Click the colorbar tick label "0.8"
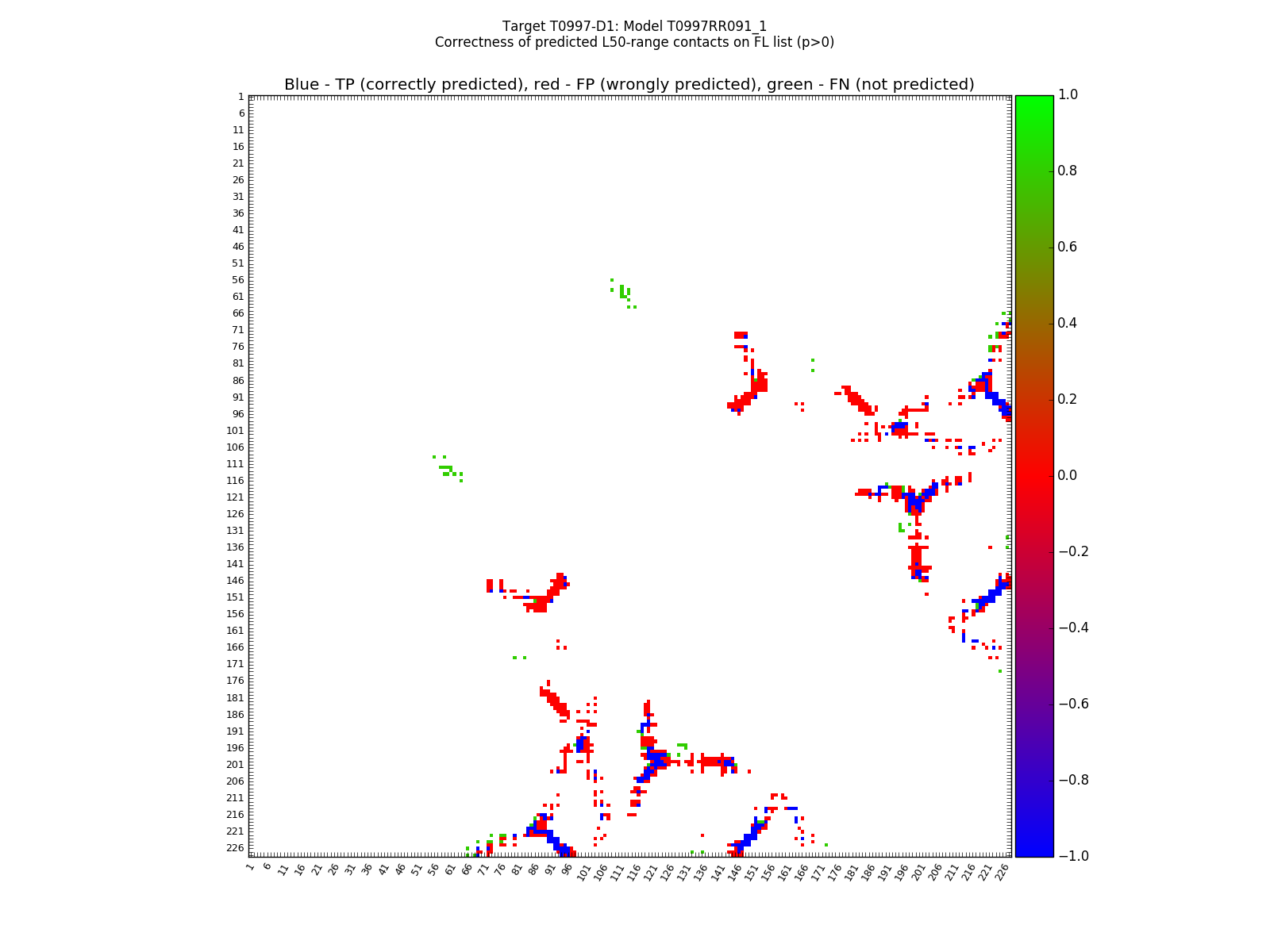 [x=1068, y=171]
